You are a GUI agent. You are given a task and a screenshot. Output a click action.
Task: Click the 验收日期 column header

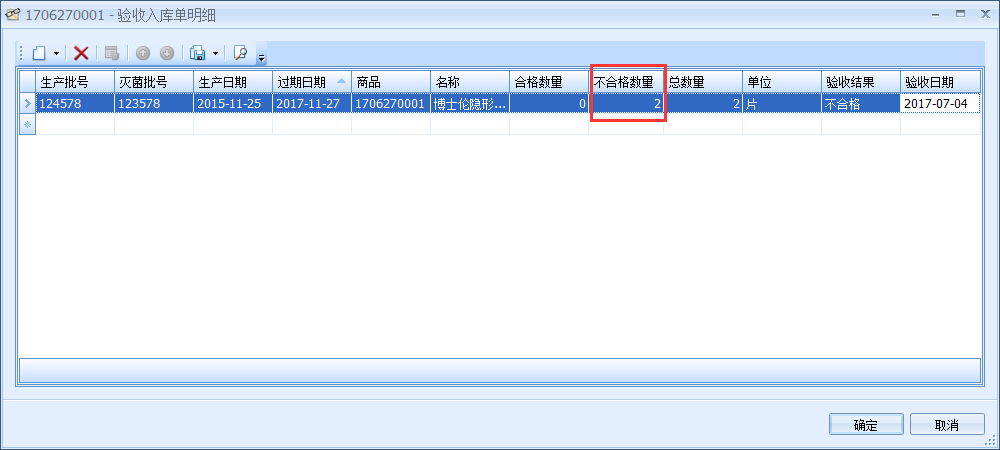click(x=940, y=82)
